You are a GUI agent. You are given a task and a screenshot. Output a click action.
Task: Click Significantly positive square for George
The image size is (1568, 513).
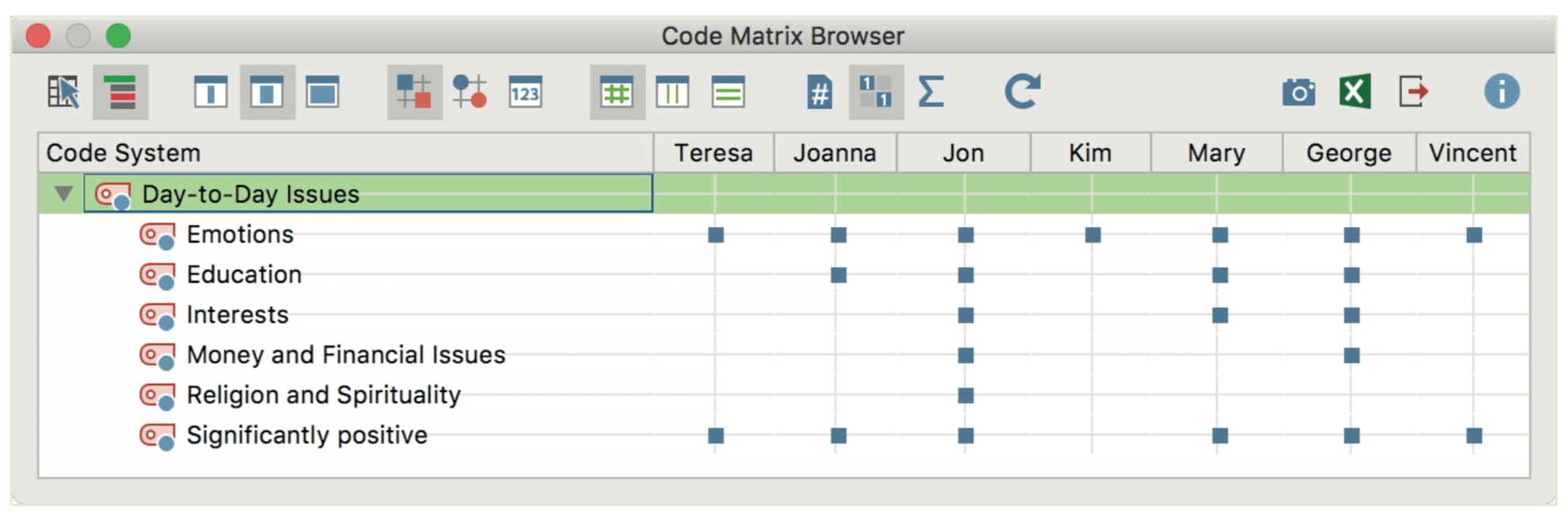point(1352,435)
